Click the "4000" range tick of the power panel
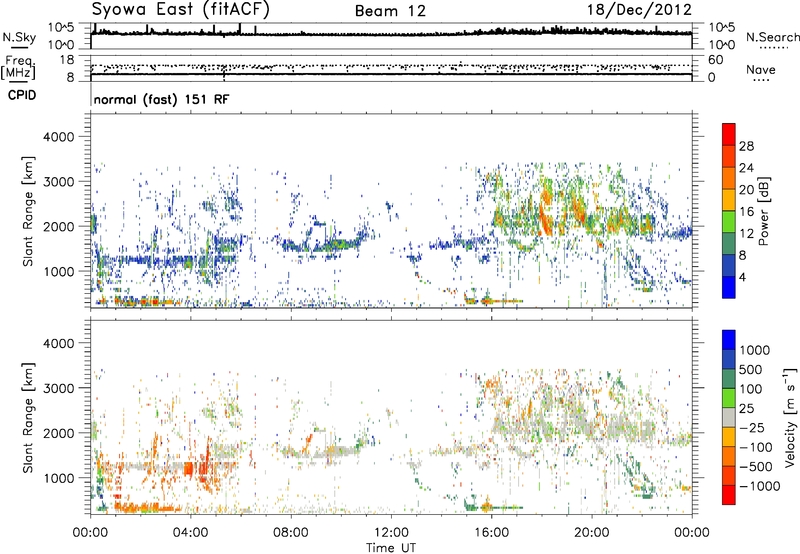The image size is (800, 554). (x=58, y=137)
